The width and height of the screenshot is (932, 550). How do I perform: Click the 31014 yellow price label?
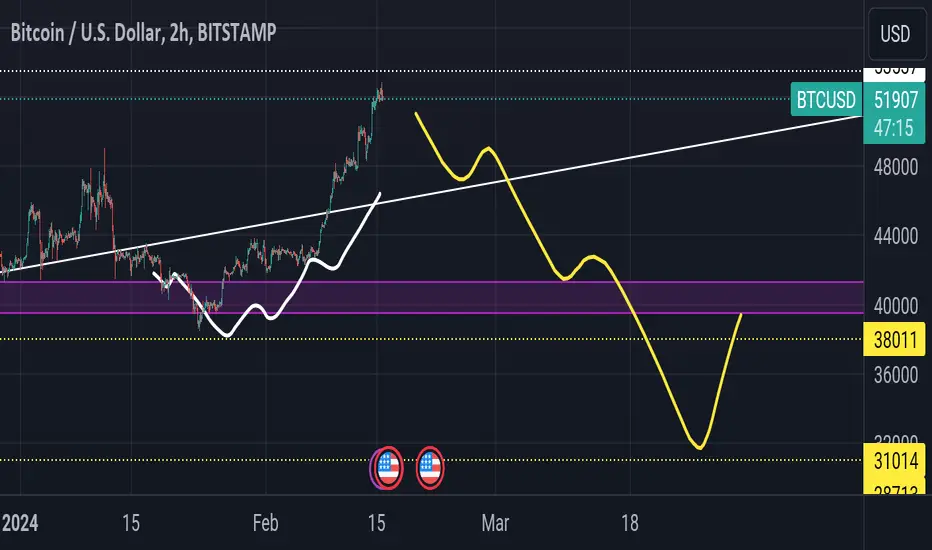point(895,460)
